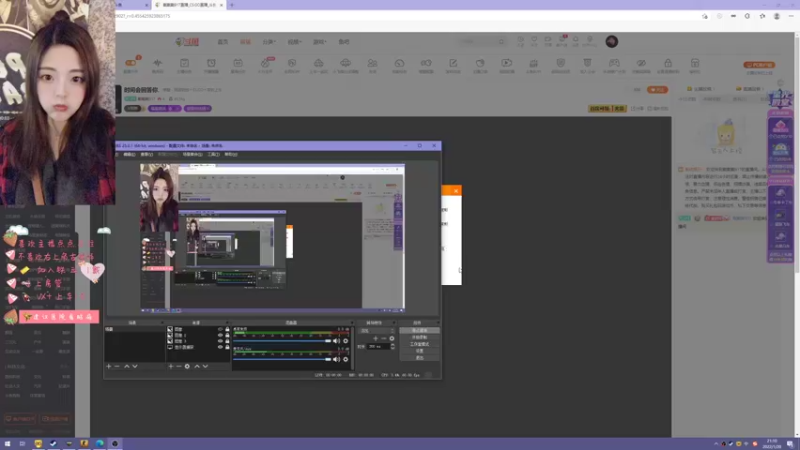The width and height of the screenshot is (800, 450).
Task: Adjust mic/Aux volume slider in mixer
Action: tap(282, 359)
